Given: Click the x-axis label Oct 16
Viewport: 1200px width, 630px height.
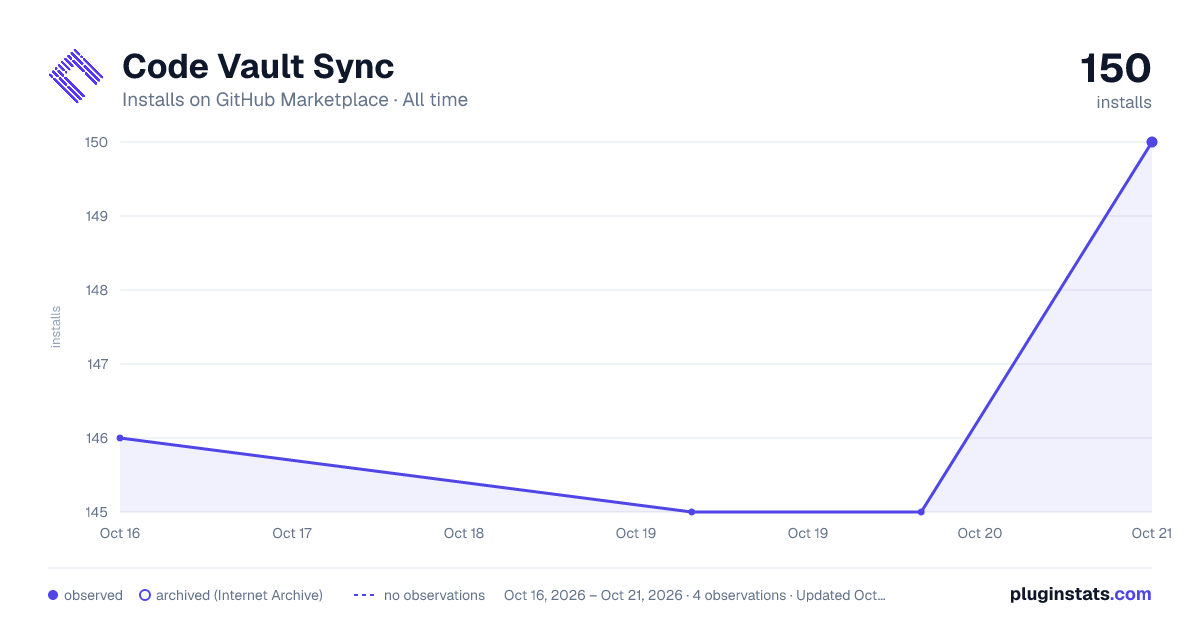Looking at the screenshot, I should [x=120, y=533].
